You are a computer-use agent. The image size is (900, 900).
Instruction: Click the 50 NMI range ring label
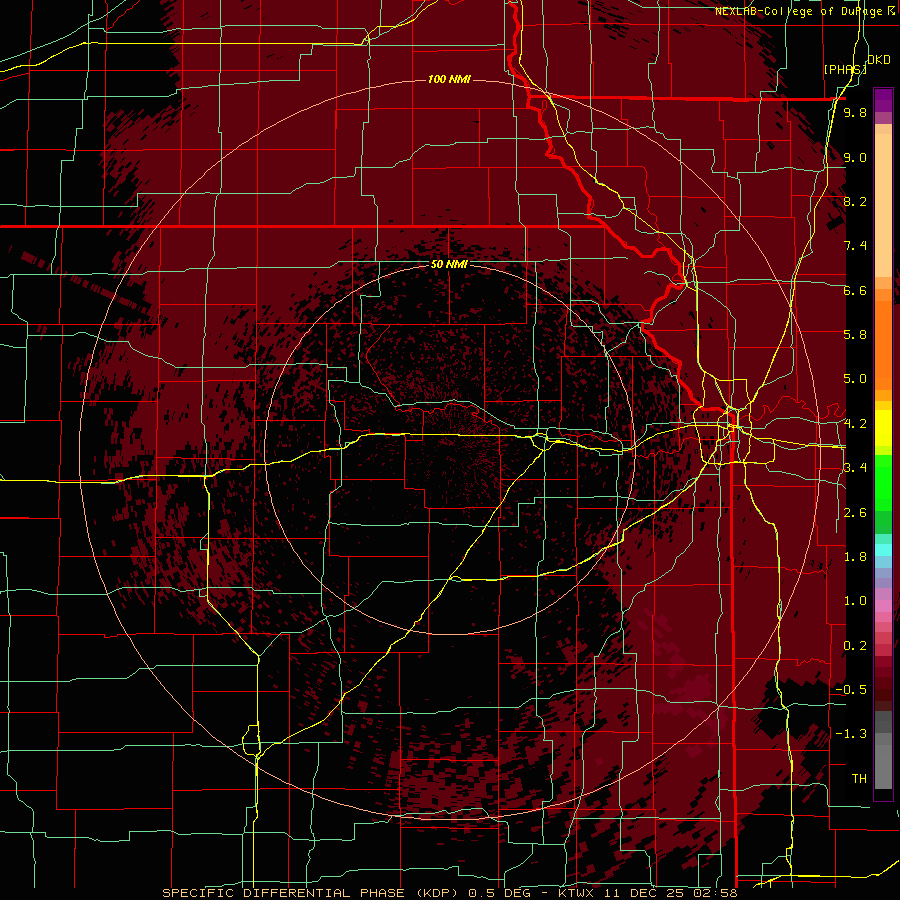tap(449, 264)
